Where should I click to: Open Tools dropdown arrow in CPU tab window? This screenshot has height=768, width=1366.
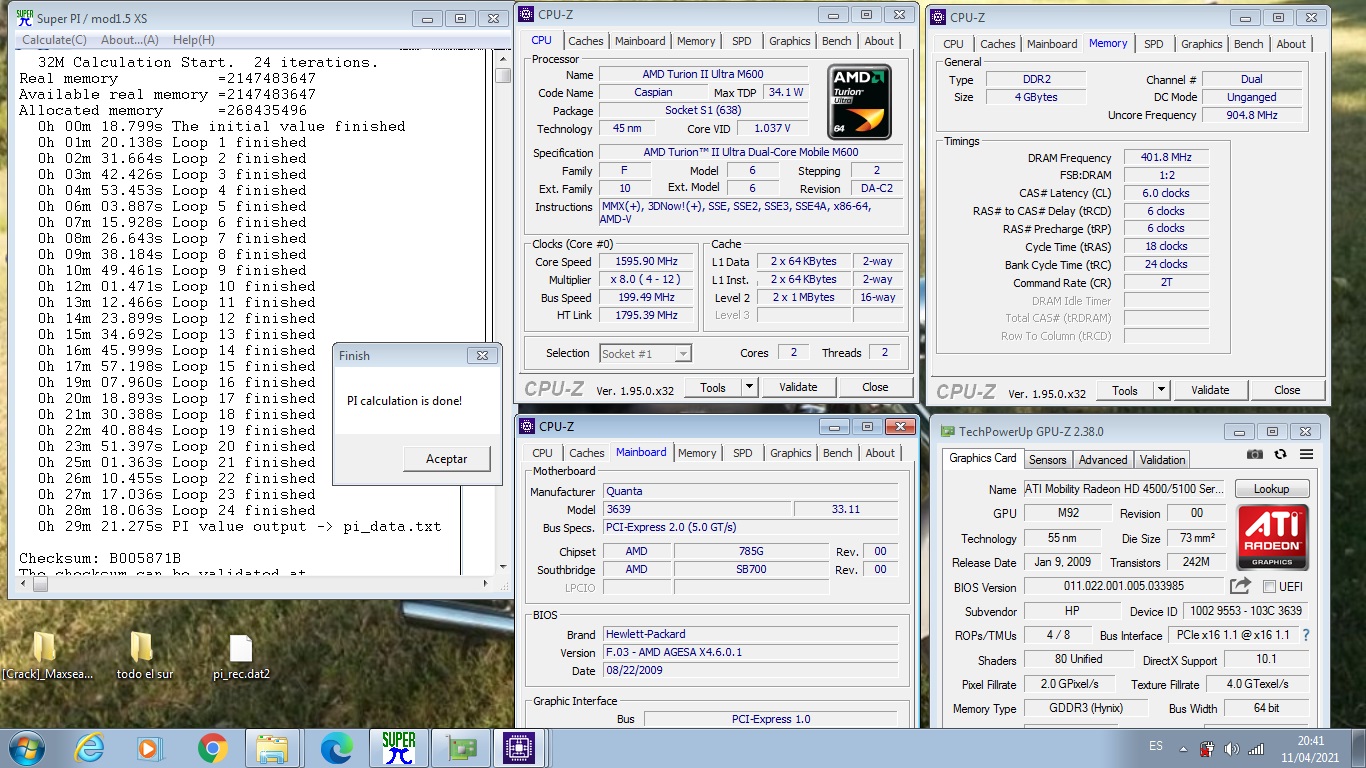pyautogui.click(x=748, y=387)
